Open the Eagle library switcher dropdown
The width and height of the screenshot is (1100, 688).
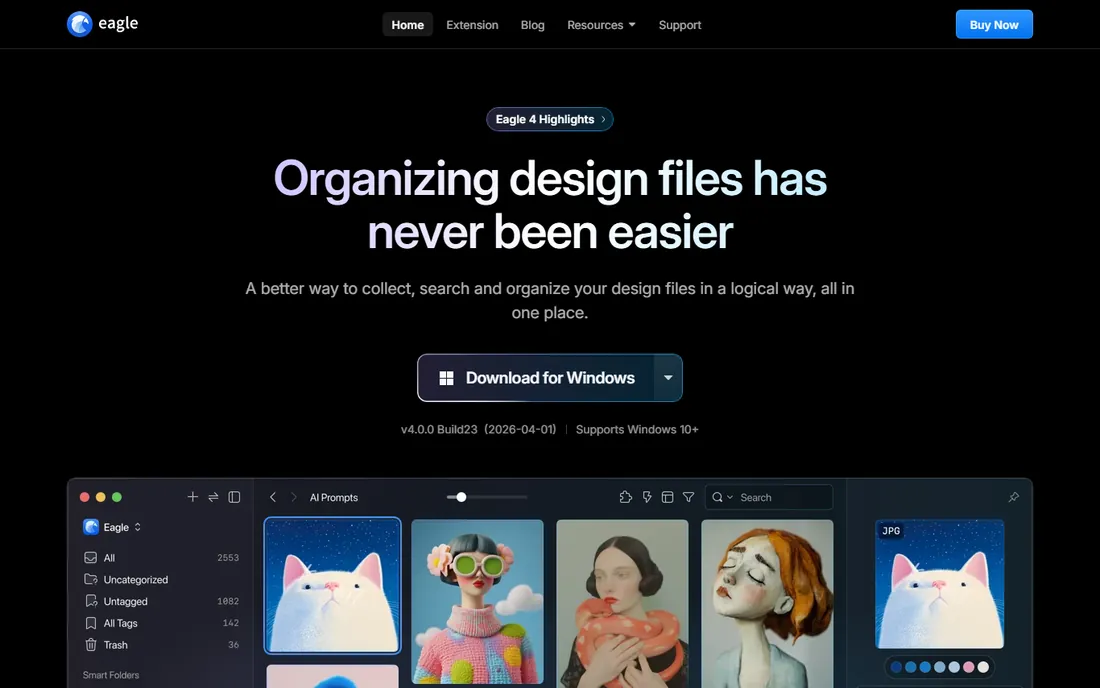(x=112, y=527)
